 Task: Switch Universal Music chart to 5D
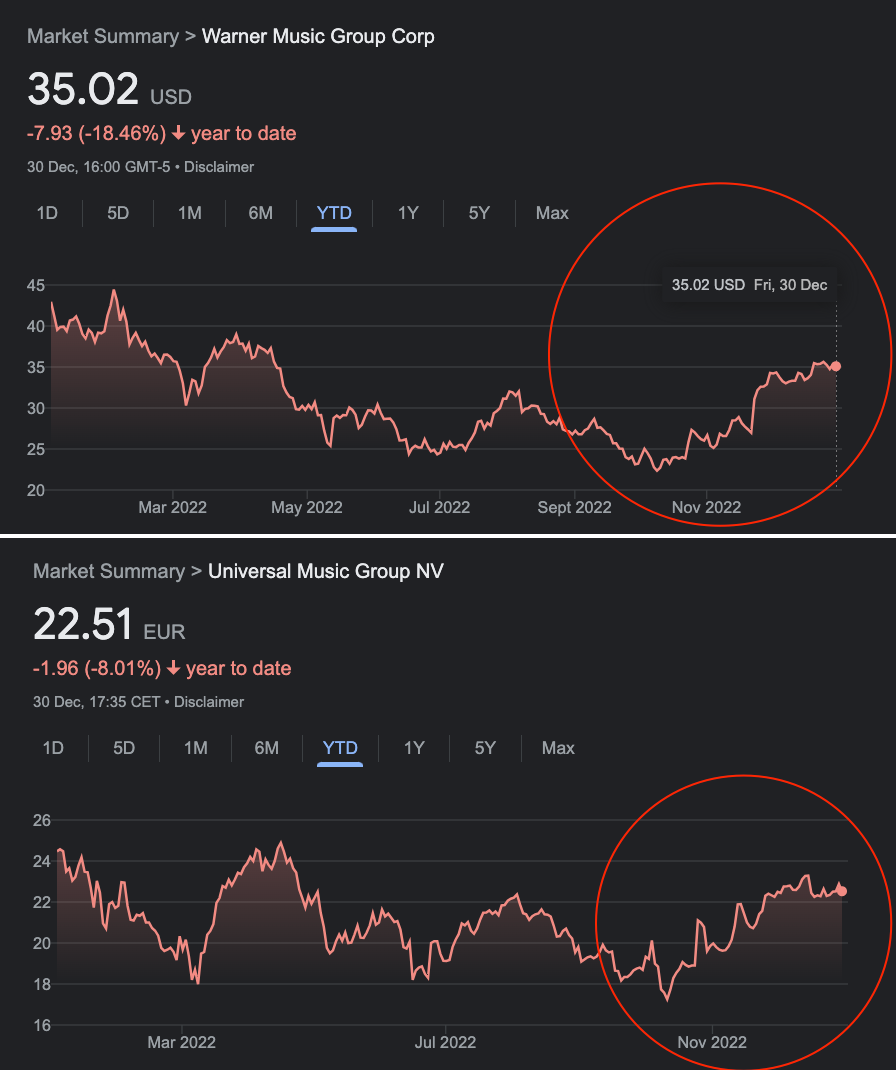coord(124,748)
